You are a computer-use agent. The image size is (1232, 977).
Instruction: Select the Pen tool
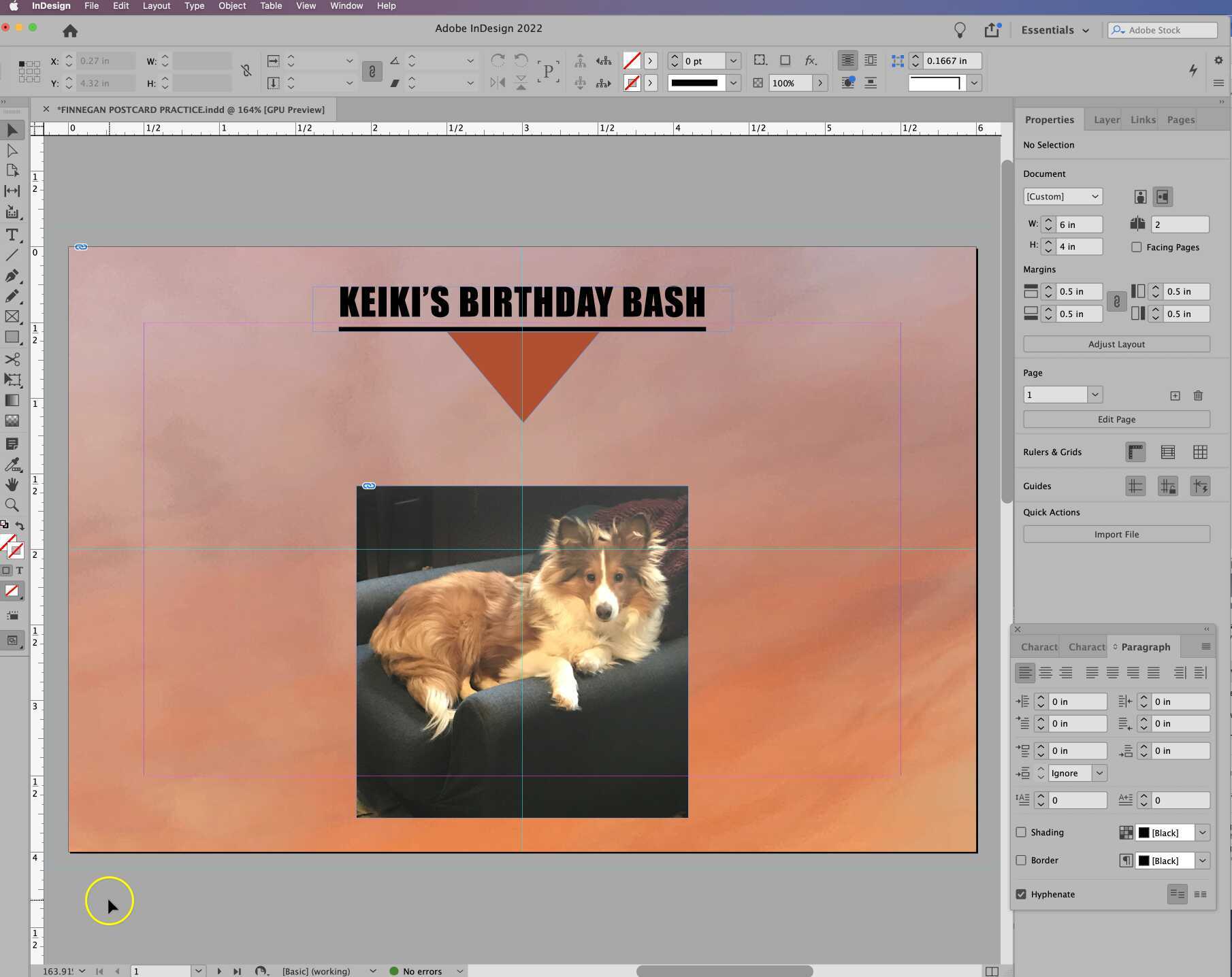(x=12, y=276)
